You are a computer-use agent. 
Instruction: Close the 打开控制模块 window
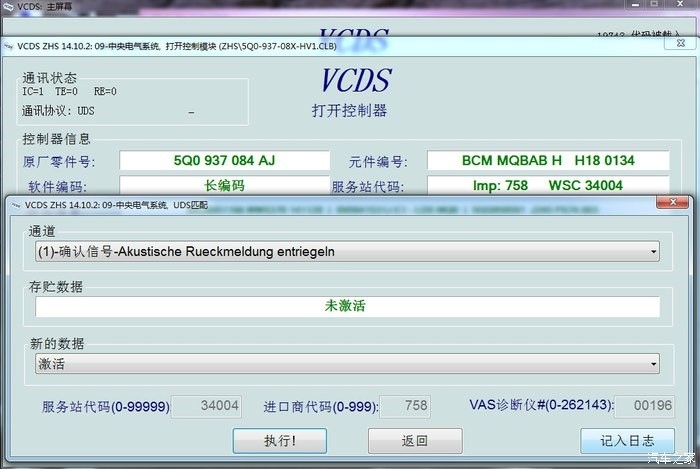(x=680, y=43)
